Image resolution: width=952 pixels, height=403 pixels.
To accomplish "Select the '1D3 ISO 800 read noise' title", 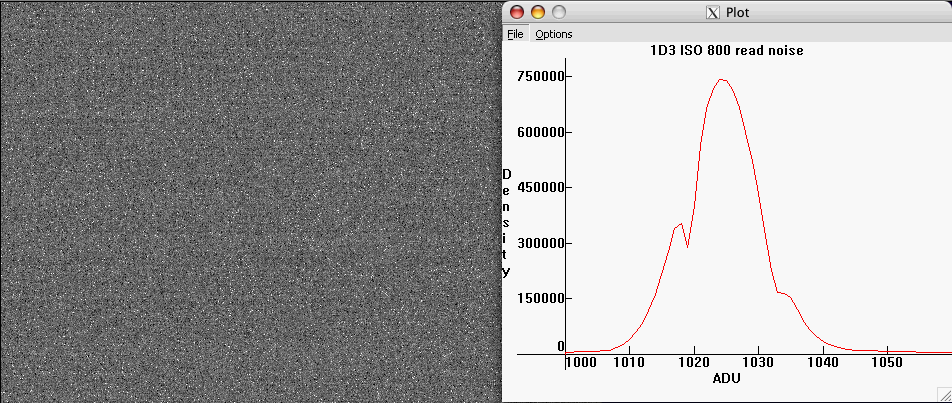I will point(727,49).
